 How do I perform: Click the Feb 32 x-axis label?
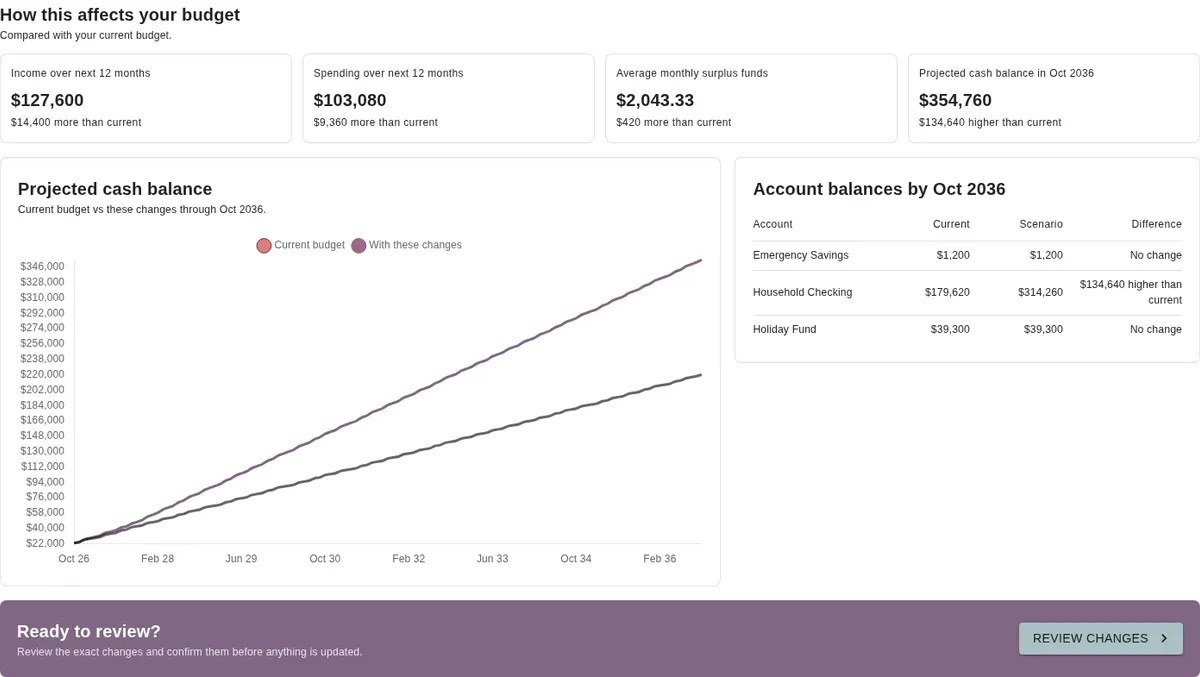pyautogui.click(x=409, y=559)
